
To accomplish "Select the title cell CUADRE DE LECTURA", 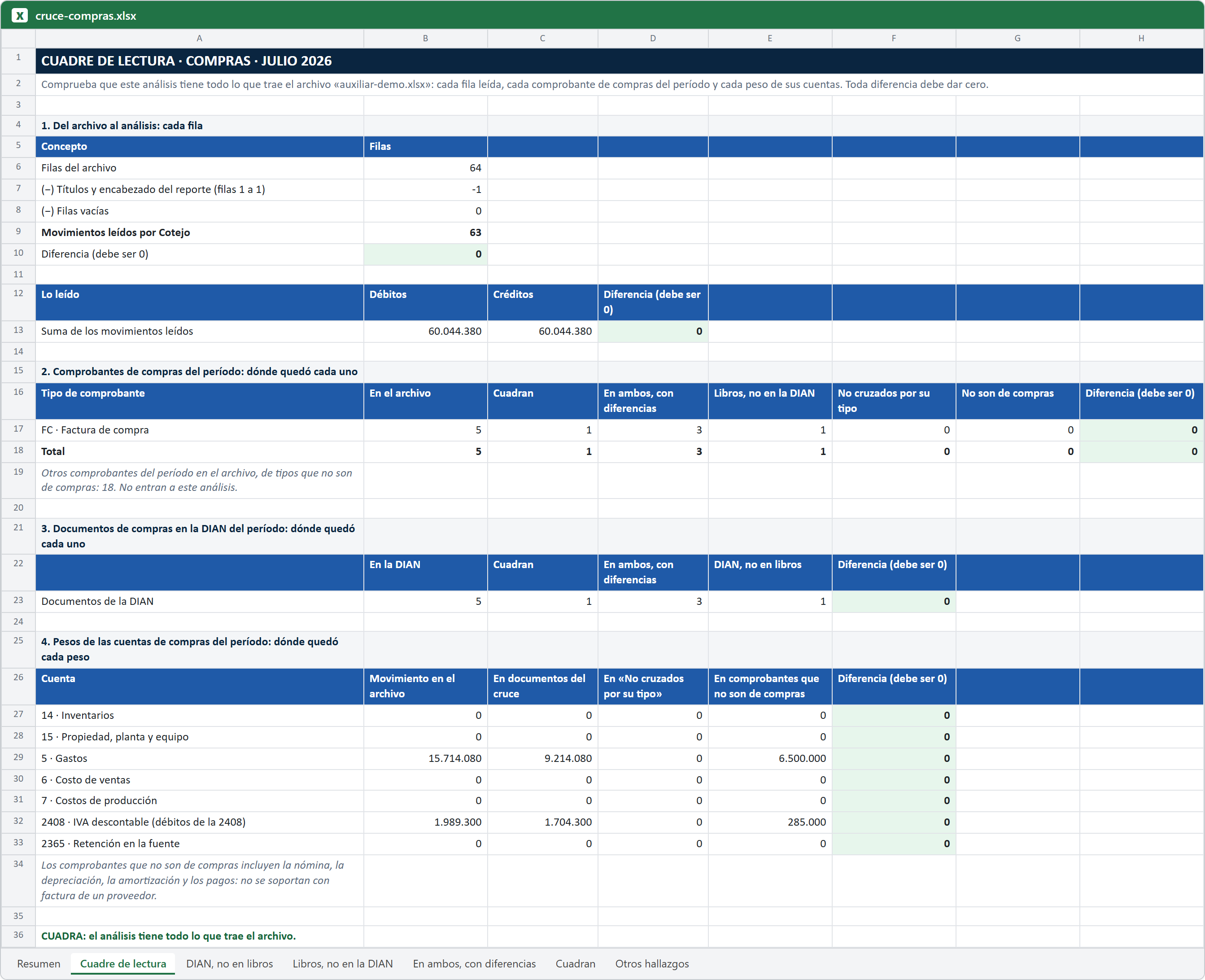I will coord(619,61).
